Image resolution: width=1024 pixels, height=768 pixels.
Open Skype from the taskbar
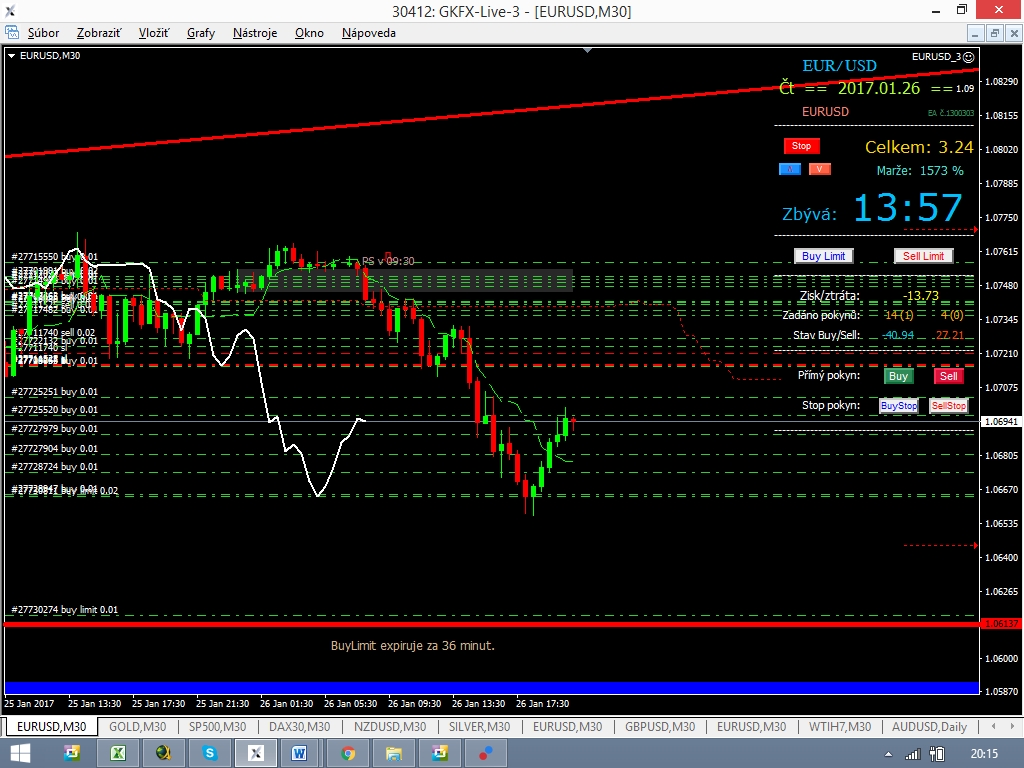210,753
